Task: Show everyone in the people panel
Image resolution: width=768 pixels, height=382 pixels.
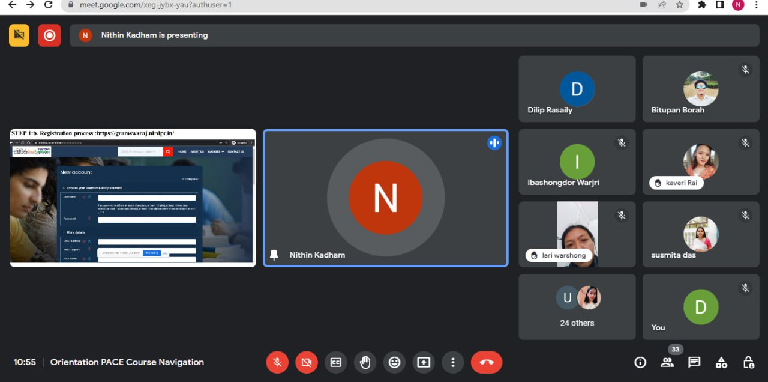Action: (667, 362)
